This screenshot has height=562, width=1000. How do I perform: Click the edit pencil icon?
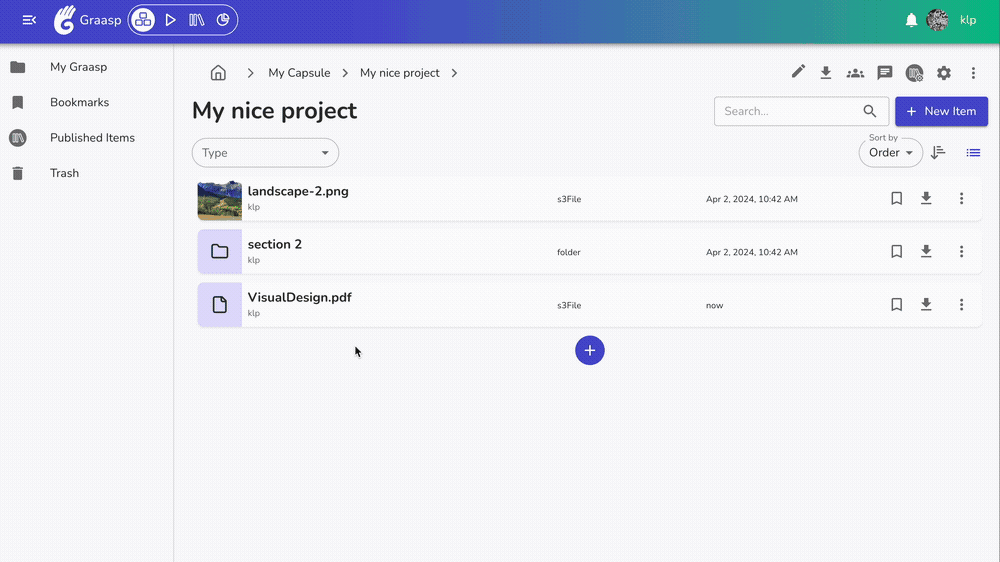tap(798, 72)
